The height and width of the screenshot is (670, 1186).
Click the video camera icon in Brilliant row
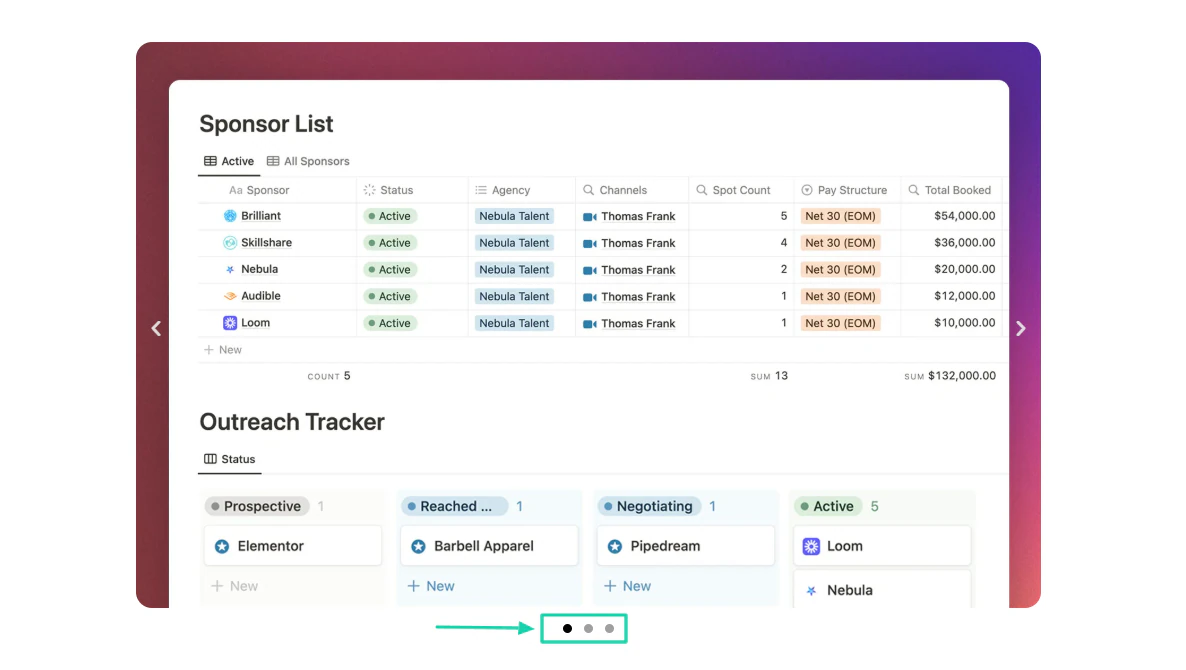[x=590, y=217]
